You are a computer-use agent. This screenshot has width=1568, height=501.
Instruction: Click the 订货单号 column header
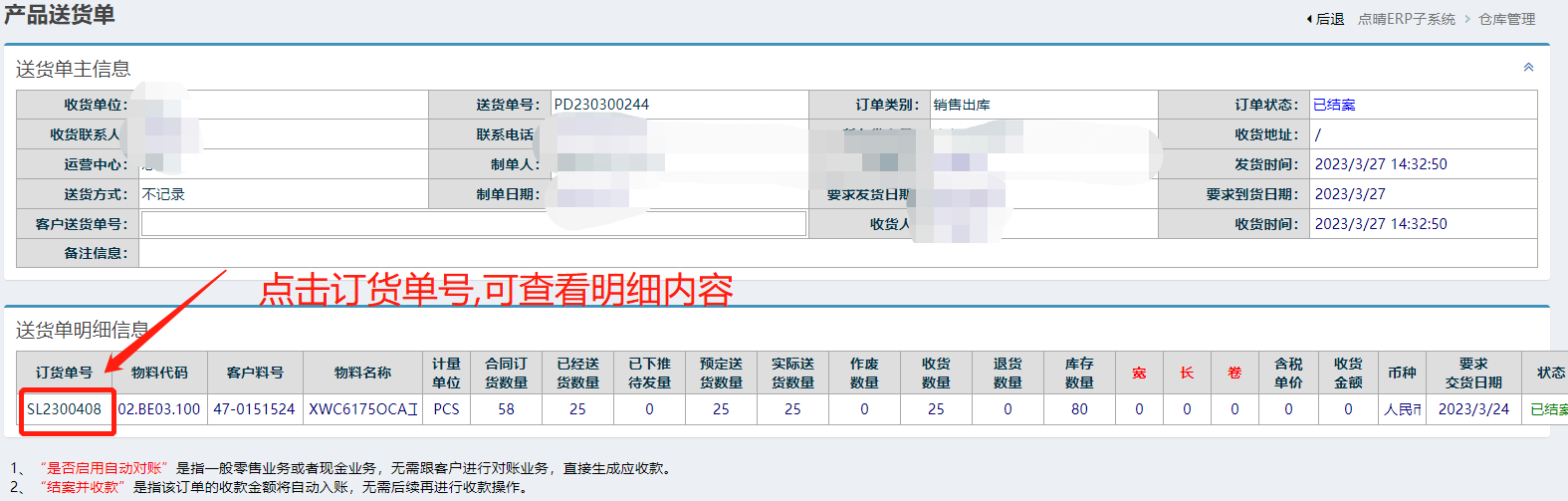64,373
